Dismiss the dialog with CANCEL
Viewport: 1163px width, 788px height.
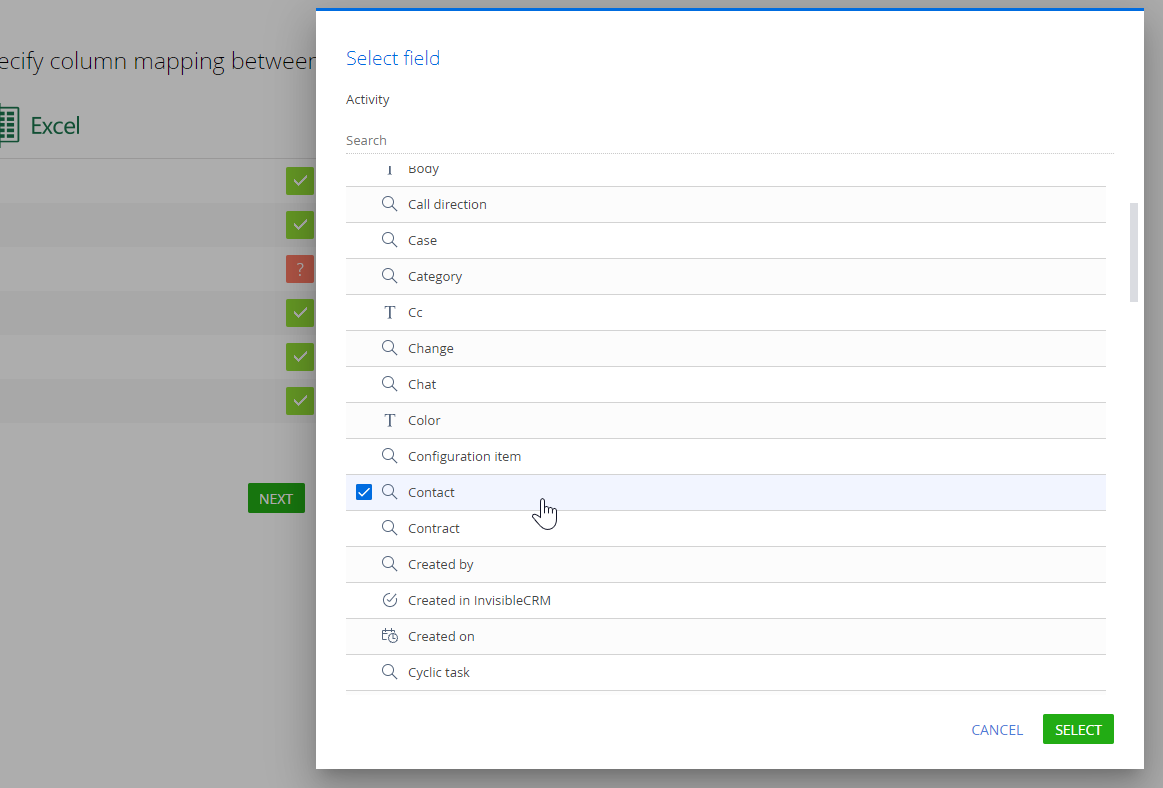(997, 730)
